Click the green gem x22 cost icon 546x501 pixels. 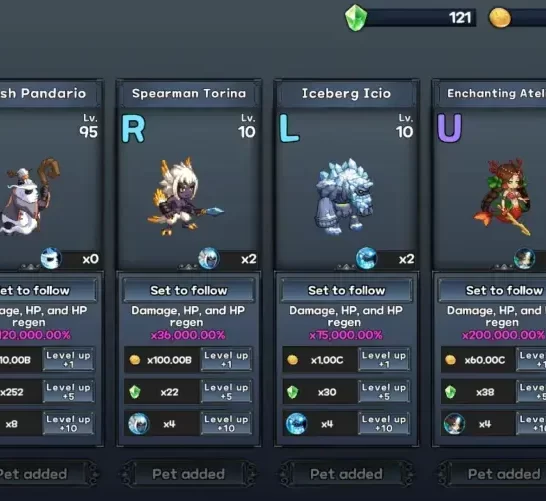click(x=135, y=392)
